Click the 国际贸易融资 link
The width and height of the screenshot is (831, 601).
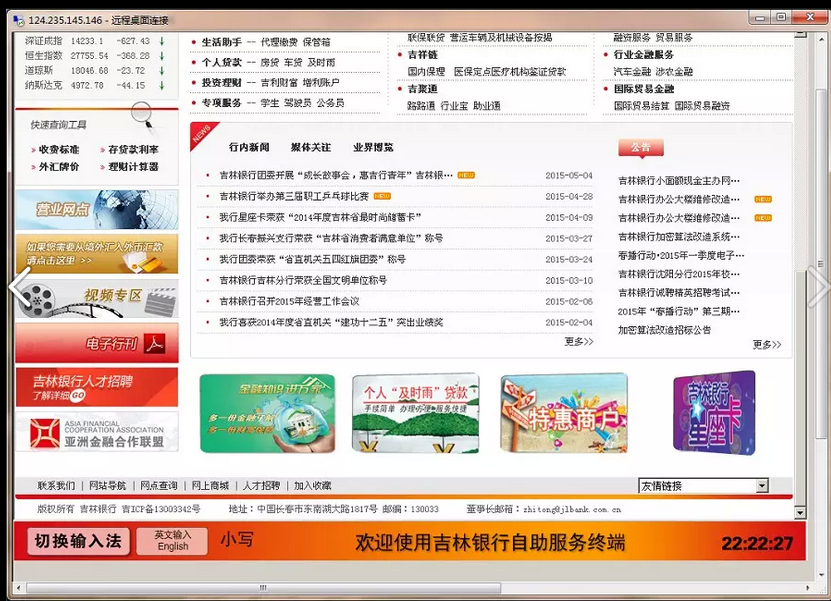pyautogui.click(x=702, y=105)
